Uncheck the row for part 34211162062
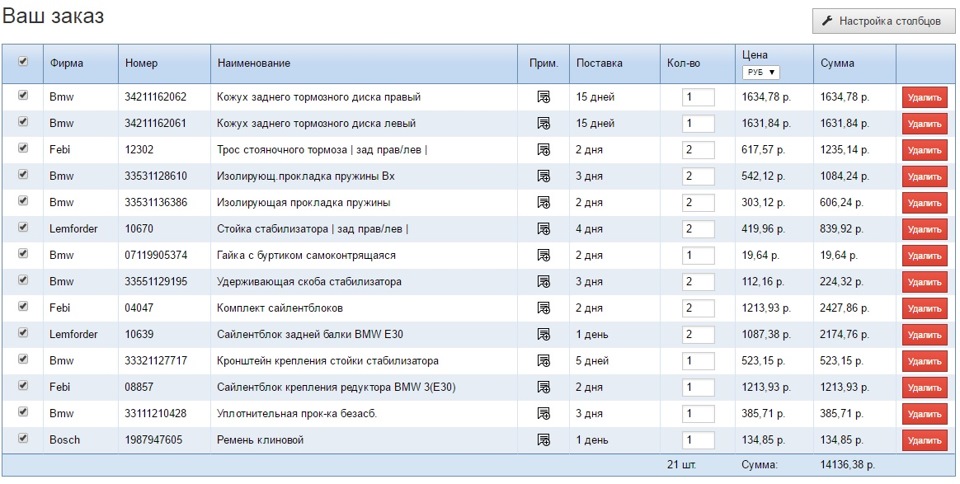Viewport: 960px width, 484px height. [23, 95]
